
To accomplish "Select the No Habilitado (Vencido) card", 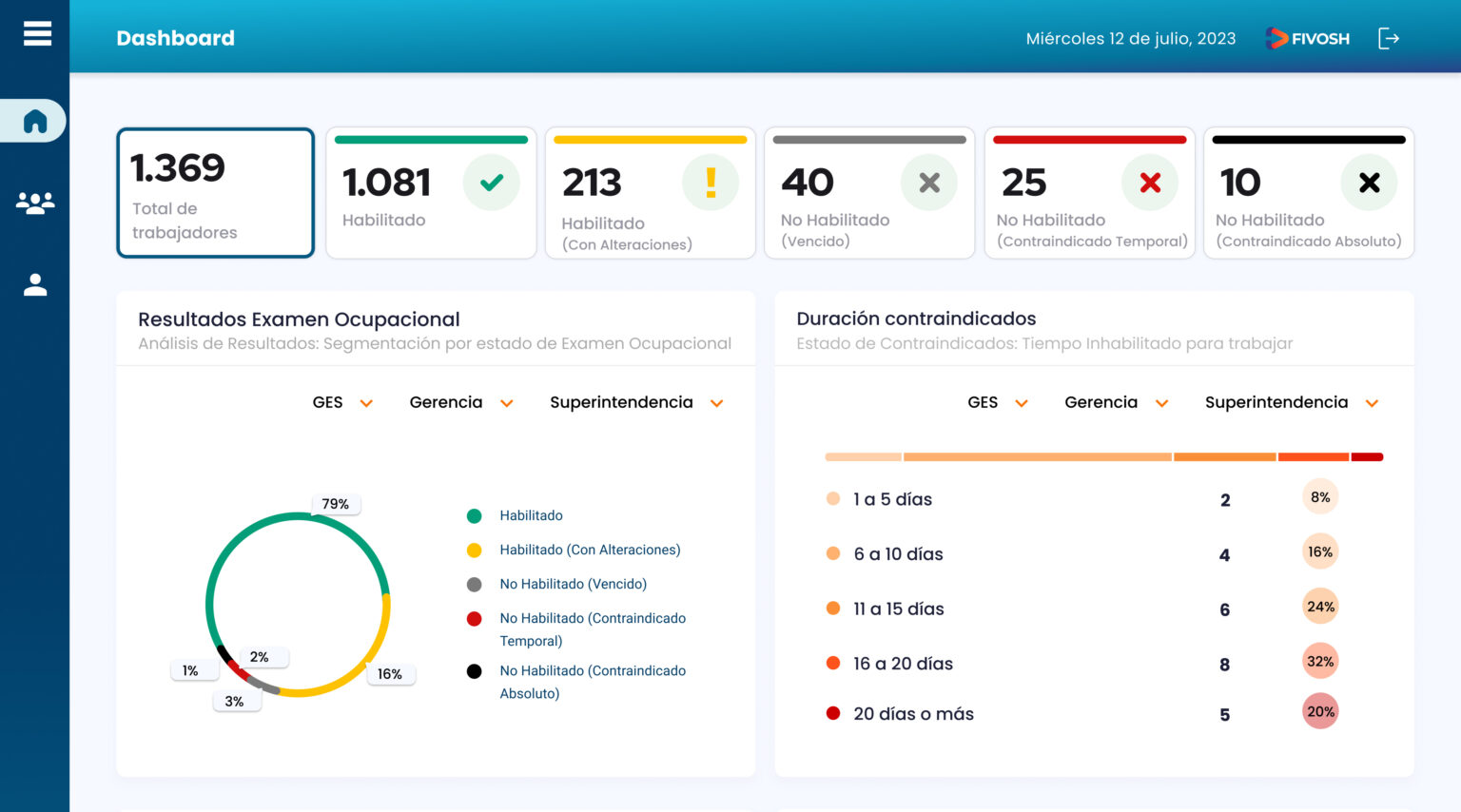I will [868, 193].
